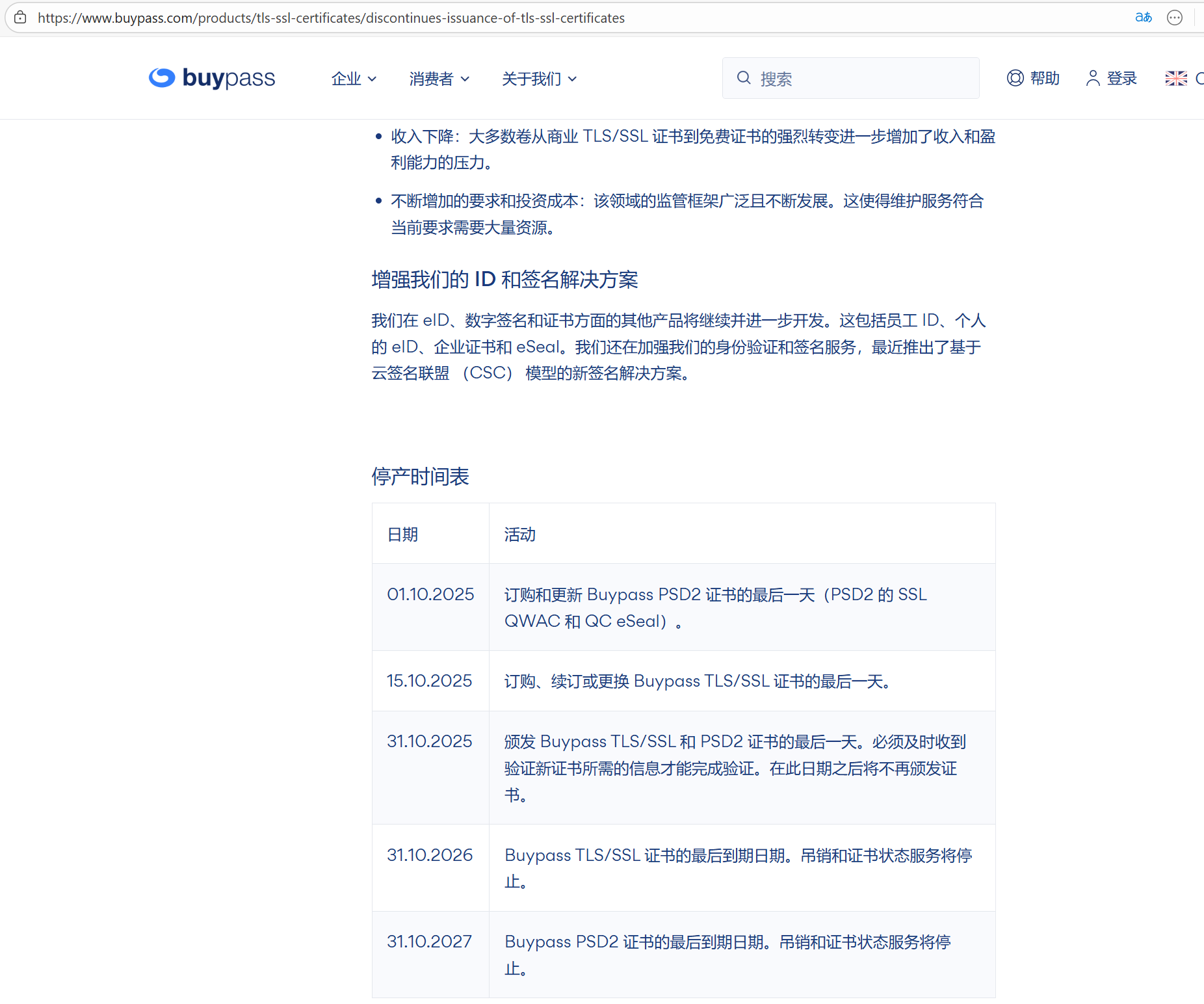Click the TLS/SSL 最后到期日期 activity text
This screenshot has height=1004, width=1204.
(x=739, y=868)
